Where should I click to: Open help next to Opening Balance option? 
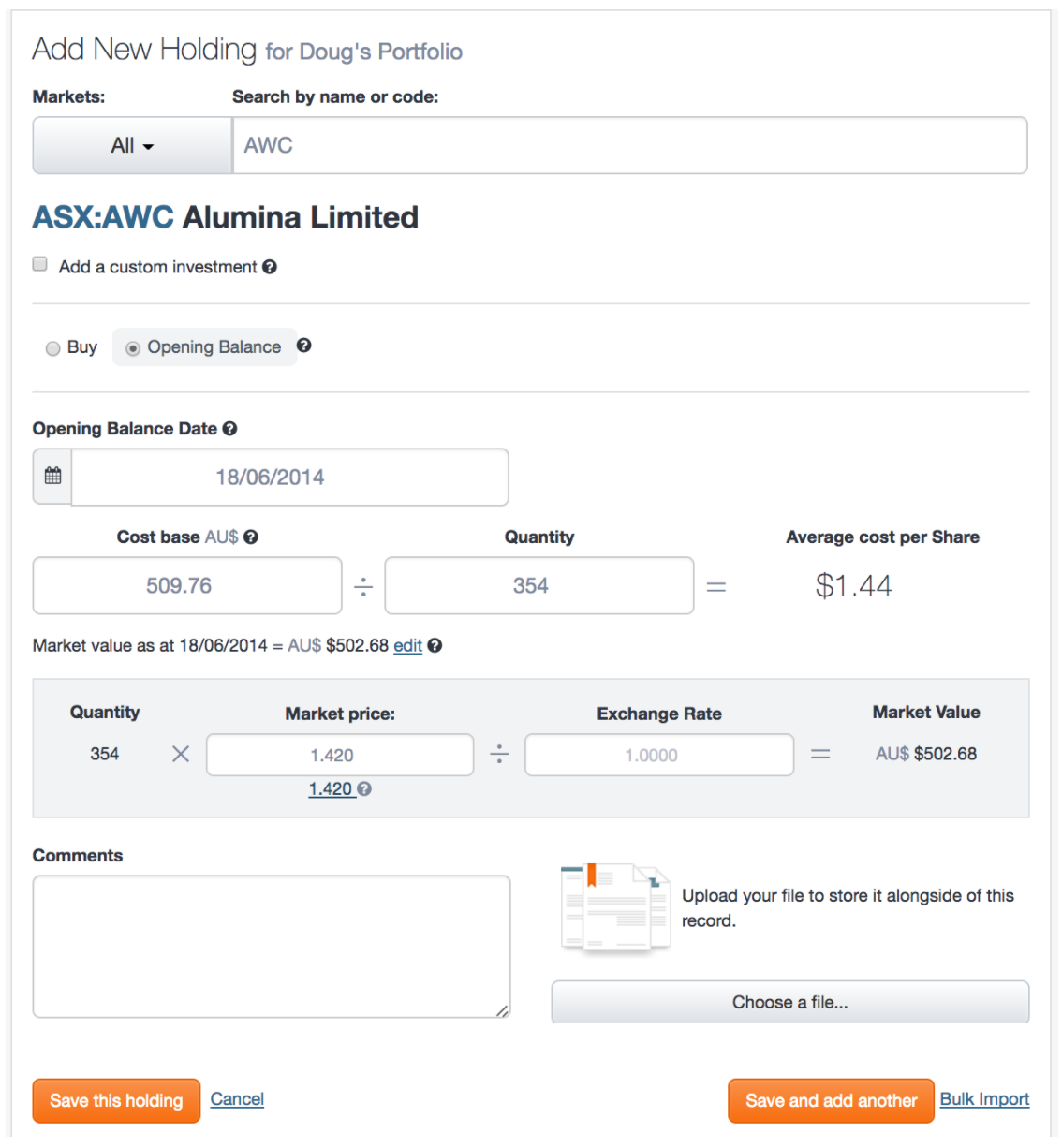pos(305,346)
